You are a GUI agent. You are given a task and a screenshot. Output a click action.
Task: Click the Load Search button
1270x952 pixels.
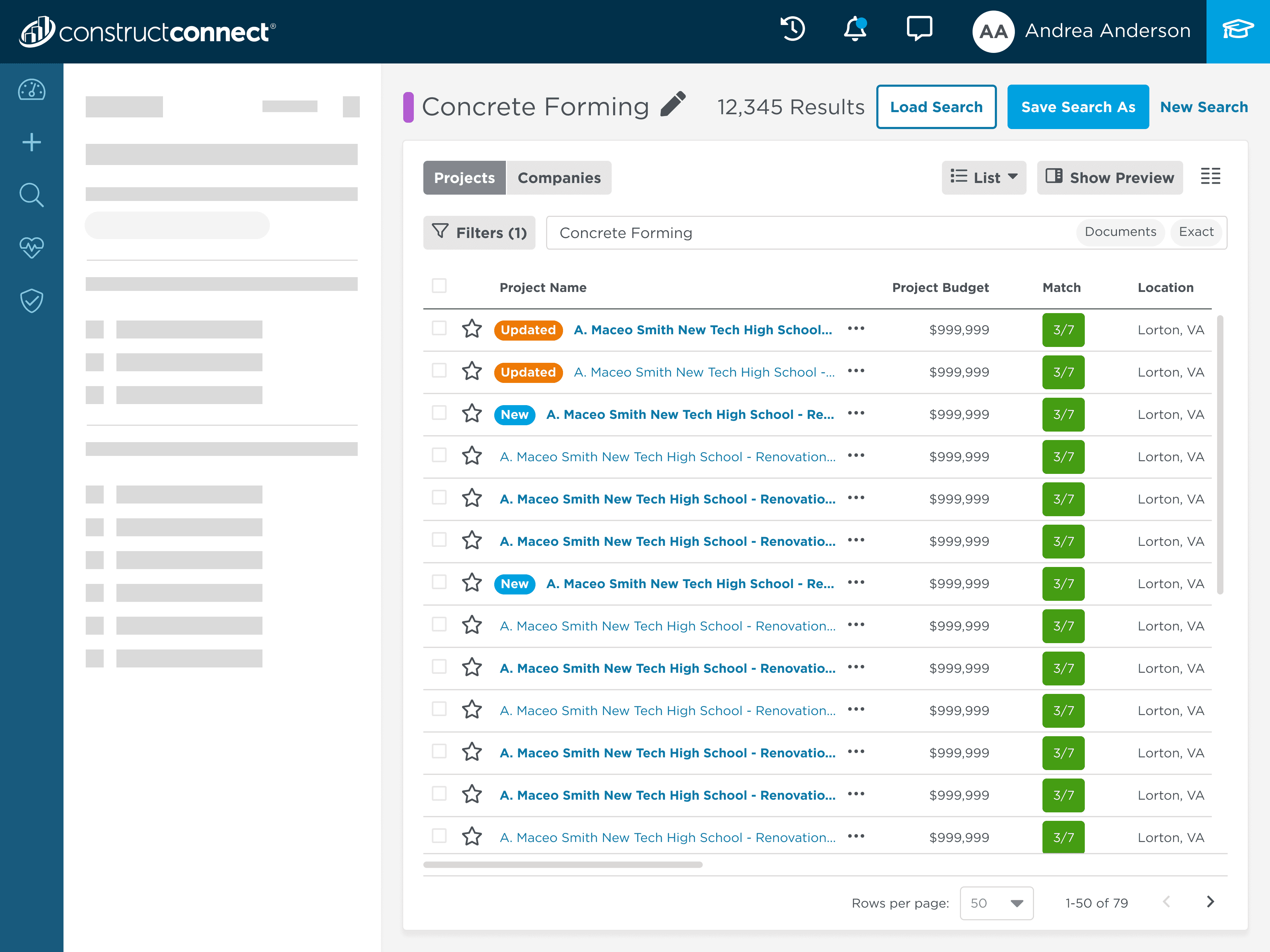click(x=936, y=107)
